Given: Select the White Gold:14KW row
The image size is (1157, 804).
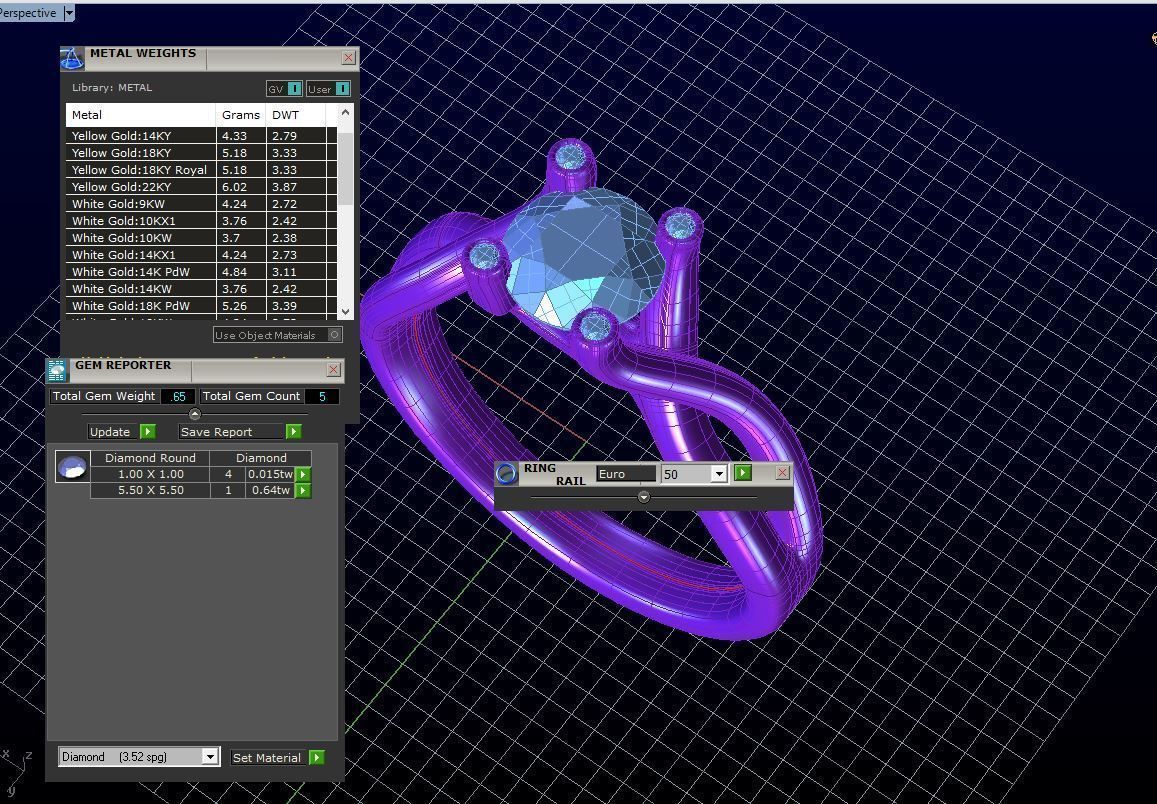Looking at the screenshot, I should point(201,288).
